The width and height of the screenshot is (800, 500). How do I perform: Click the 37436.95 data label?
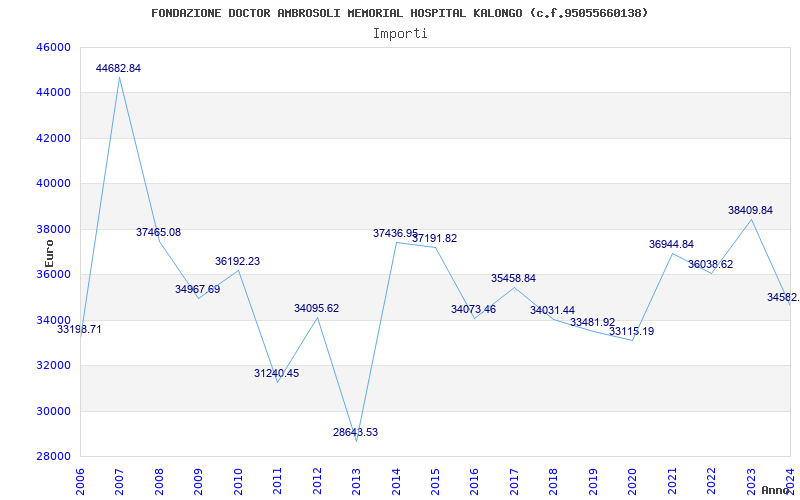point(395,234)
